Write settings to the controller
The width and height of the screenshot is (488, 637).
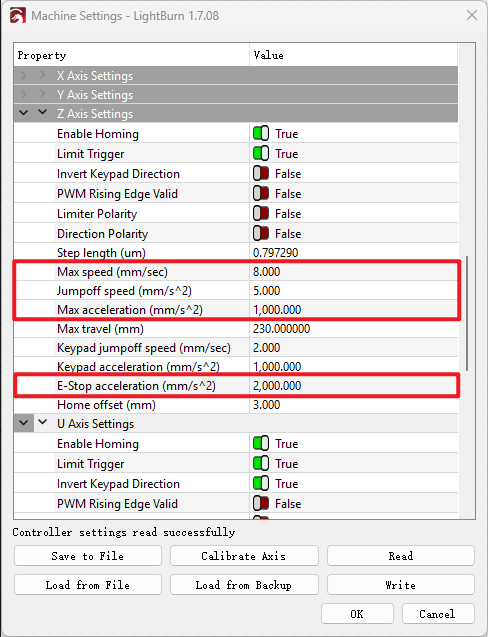pyautogui.click(x=401, y=585)
